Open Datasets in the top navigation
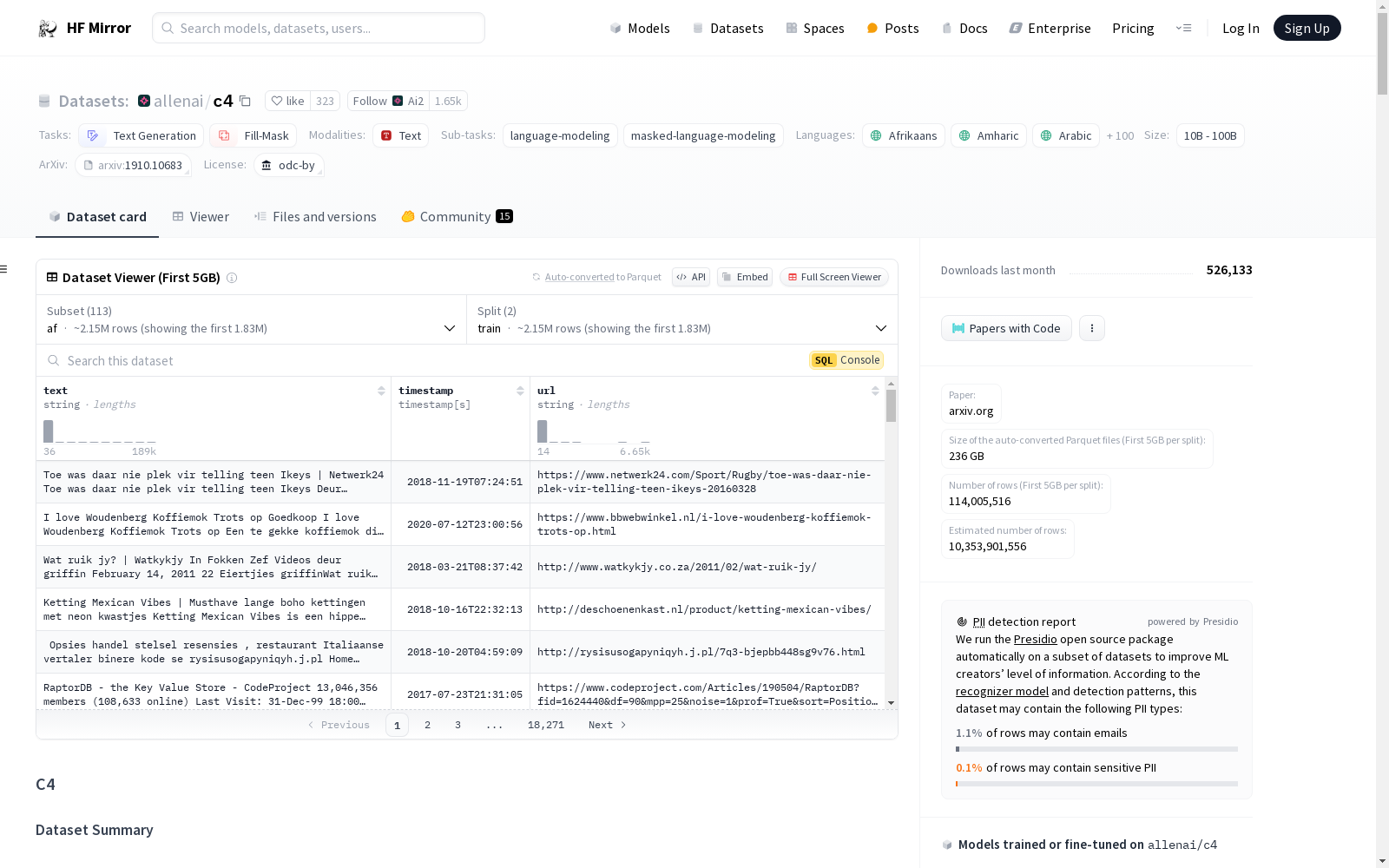The width and height of the screenshot is (1389, 868). (727, 28)
